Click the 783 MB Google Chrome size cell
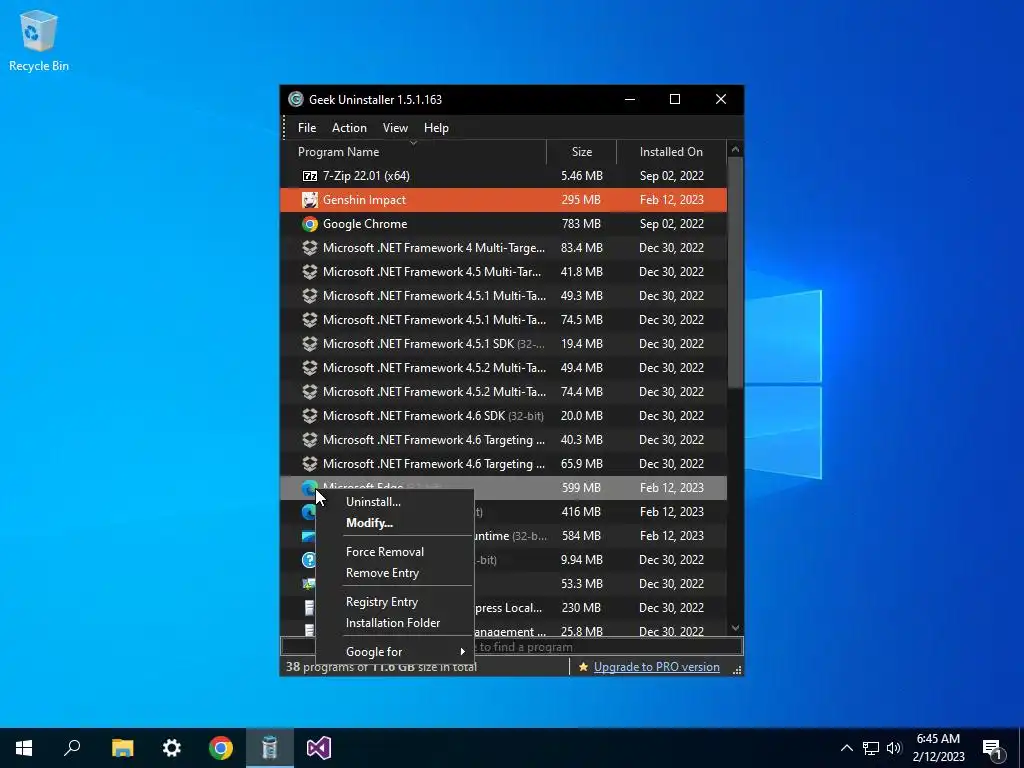 pos(581,224)
